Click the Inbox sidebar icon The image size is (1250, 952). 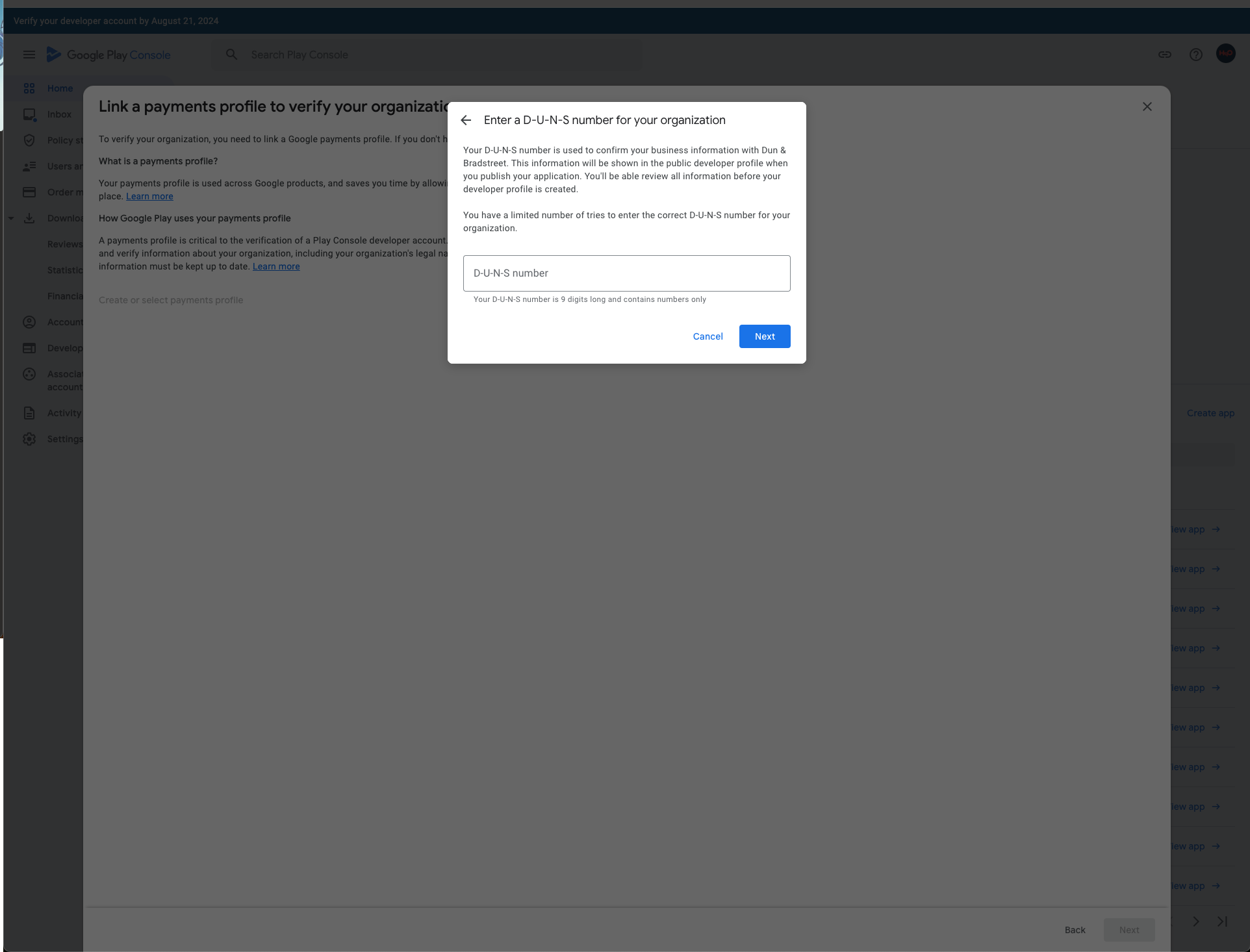click(29, 114)
